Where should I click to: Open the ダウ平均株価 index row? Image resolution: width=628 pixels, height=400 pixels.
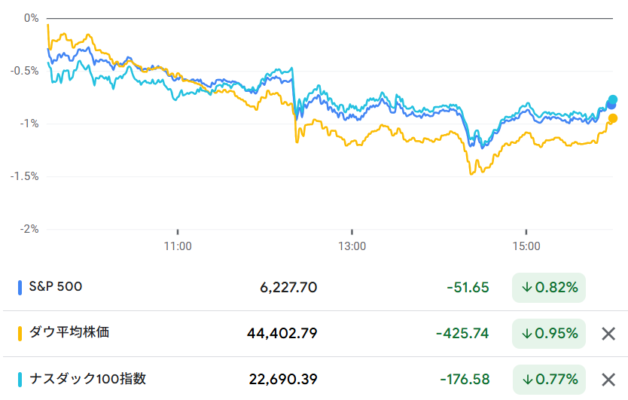coord(314,334)
